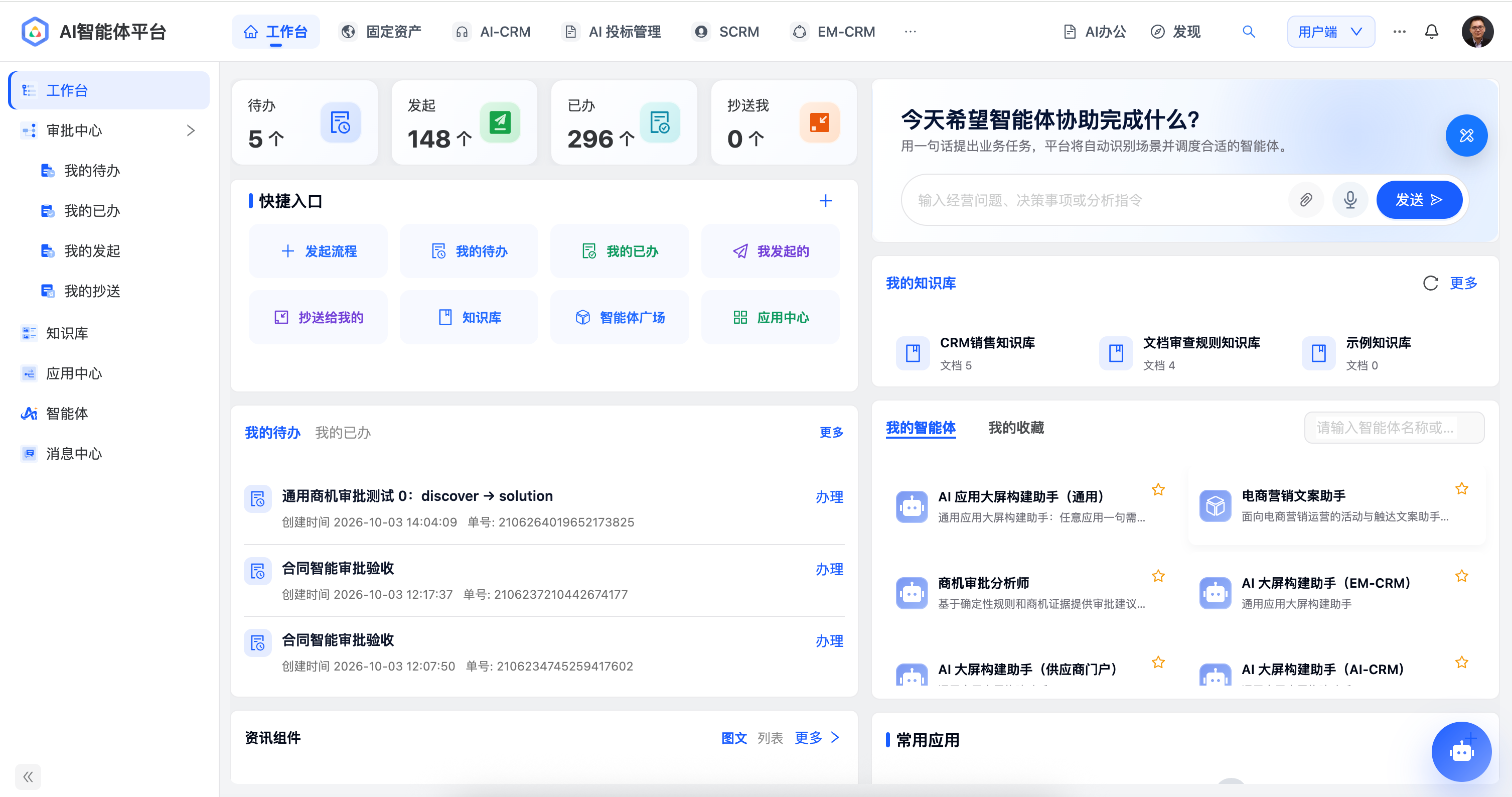Open the floating robot assistant button
1512x797 pixels.
click(1461, 751)
